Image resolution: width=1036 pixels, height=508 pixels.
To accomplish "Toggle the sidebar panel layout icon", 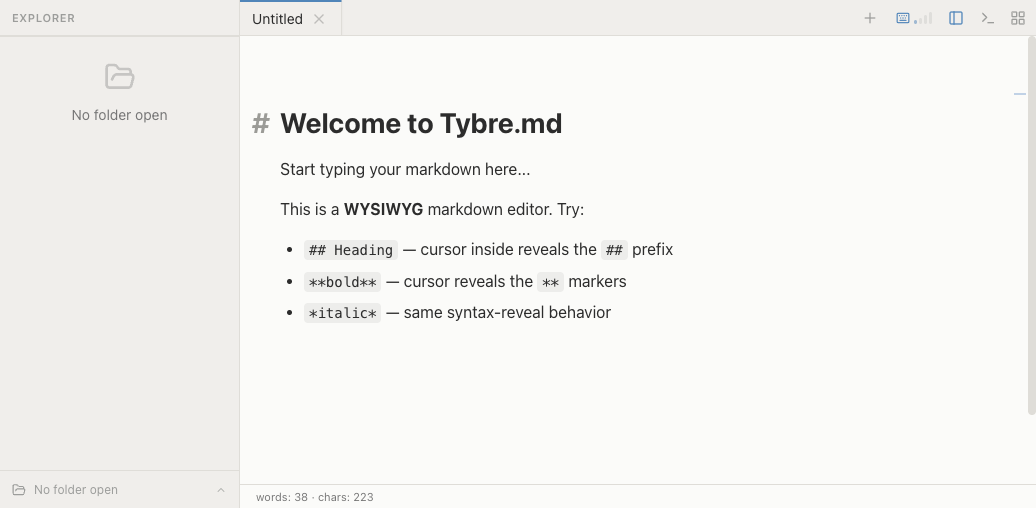I will (955, 18).
